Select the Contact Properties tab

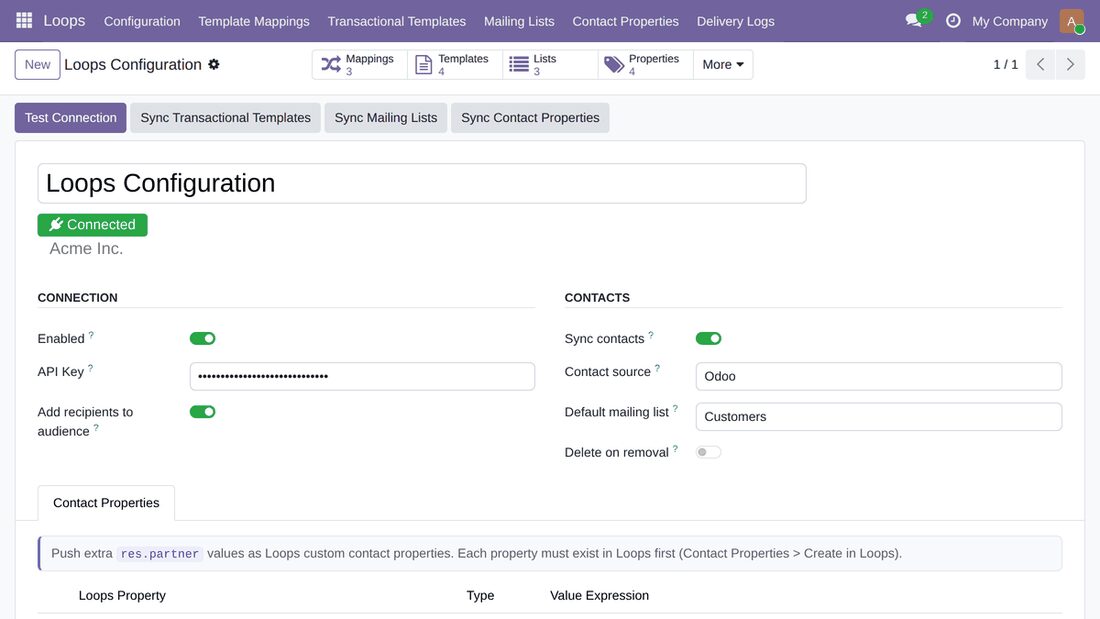(106, 502)
